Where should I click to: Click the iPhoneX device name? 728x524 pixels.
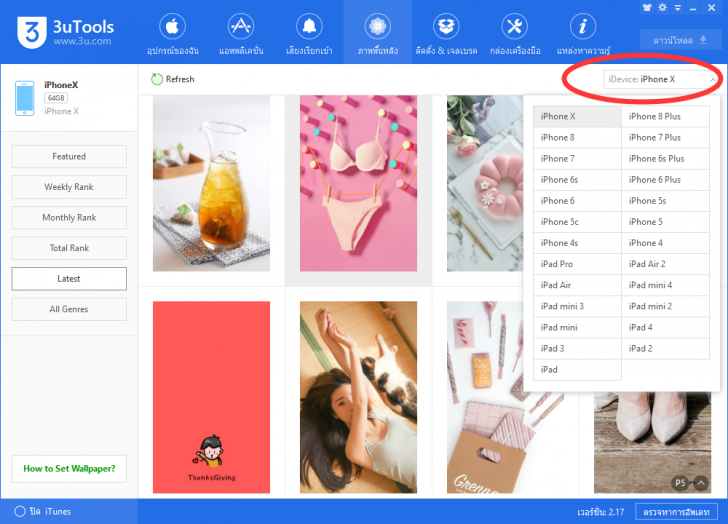click(61, 85)
